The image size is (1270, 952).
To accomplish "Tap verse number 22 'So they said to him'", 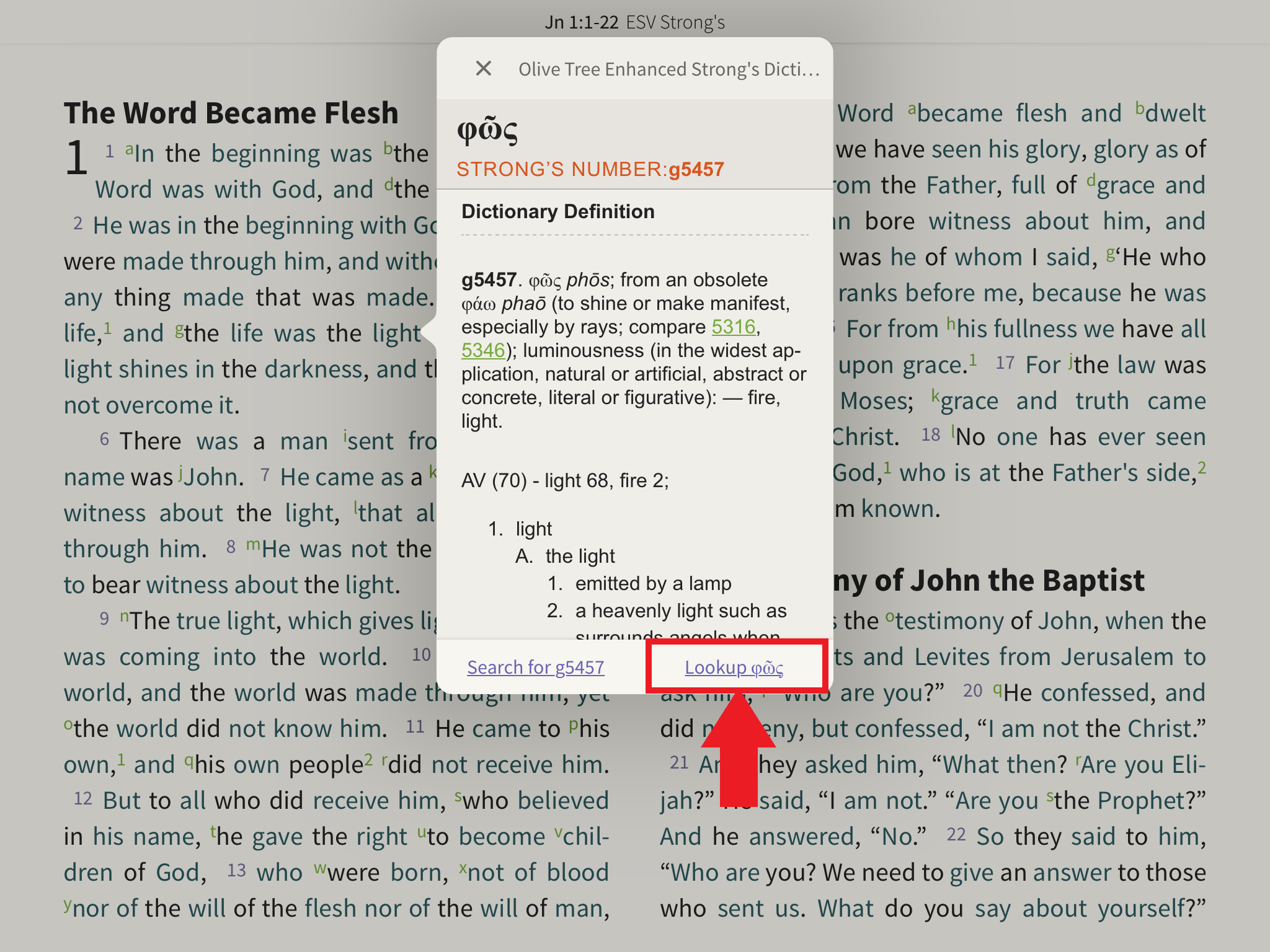I will 956,834.
